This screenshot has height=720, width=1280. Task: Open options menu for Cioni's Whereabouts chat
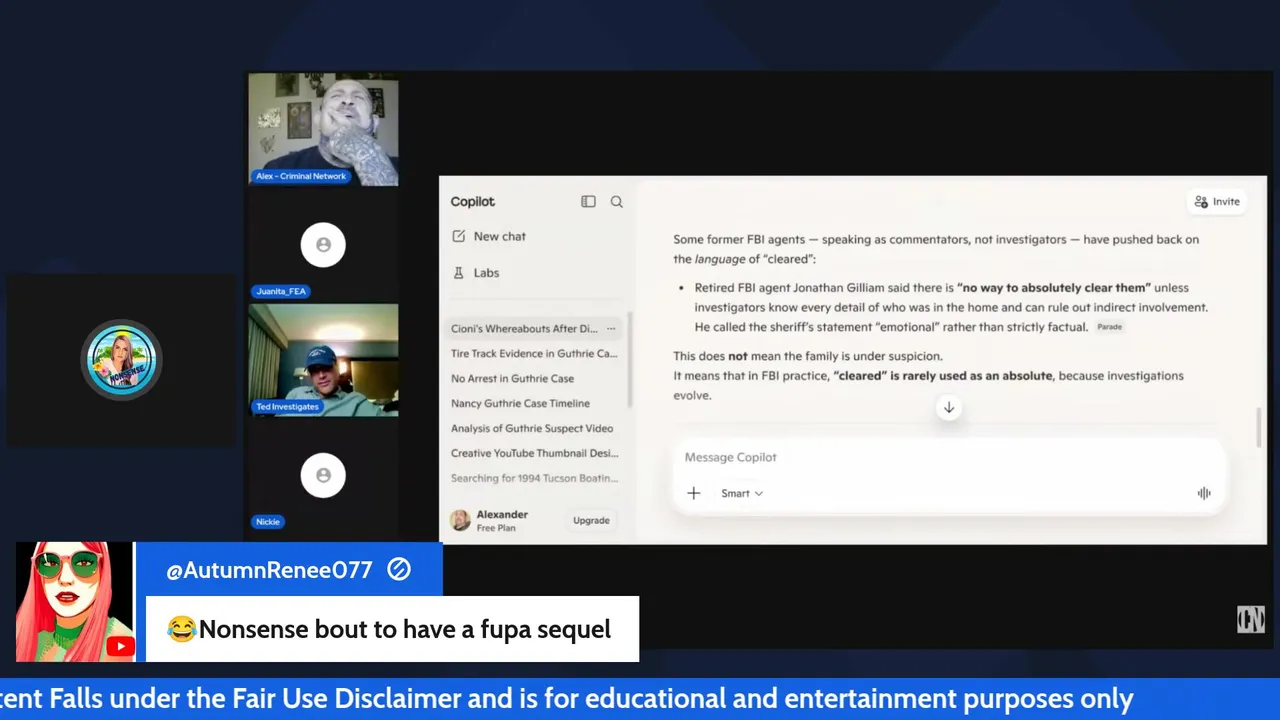(611, 329)
